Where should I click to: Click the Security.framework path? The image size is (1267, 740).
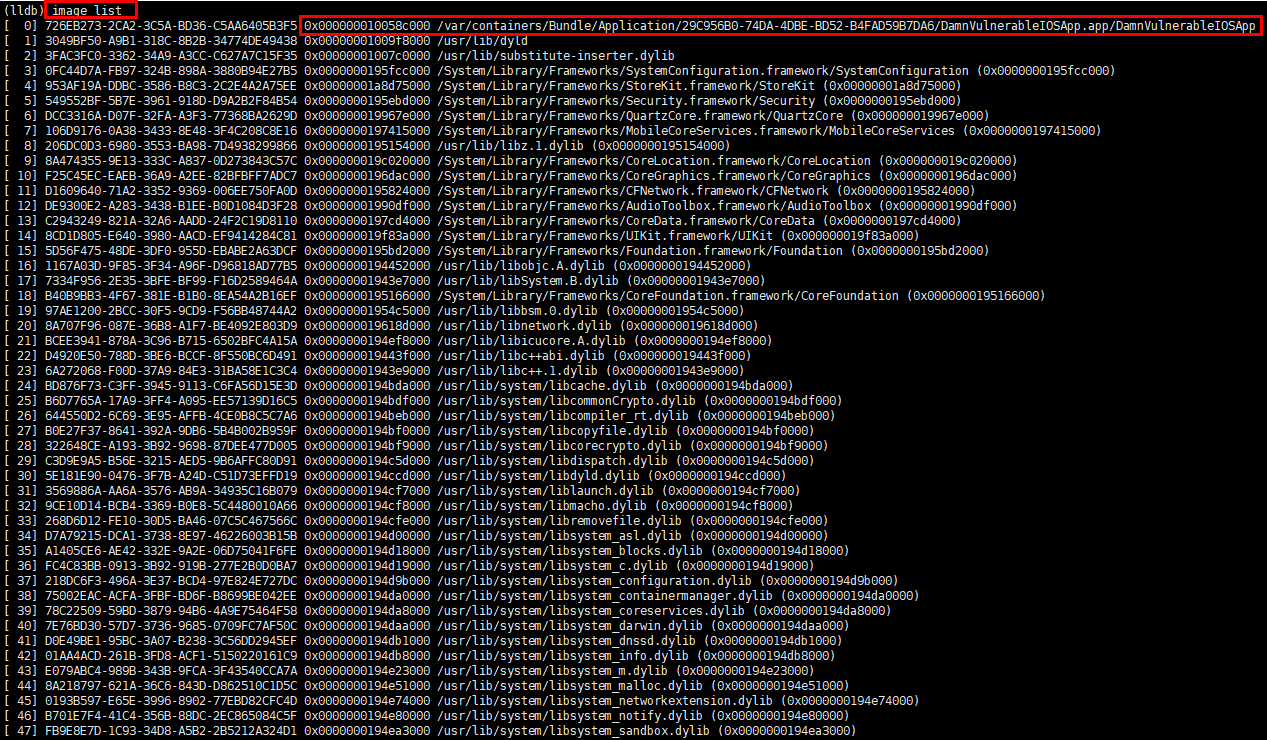coord(626,100)
